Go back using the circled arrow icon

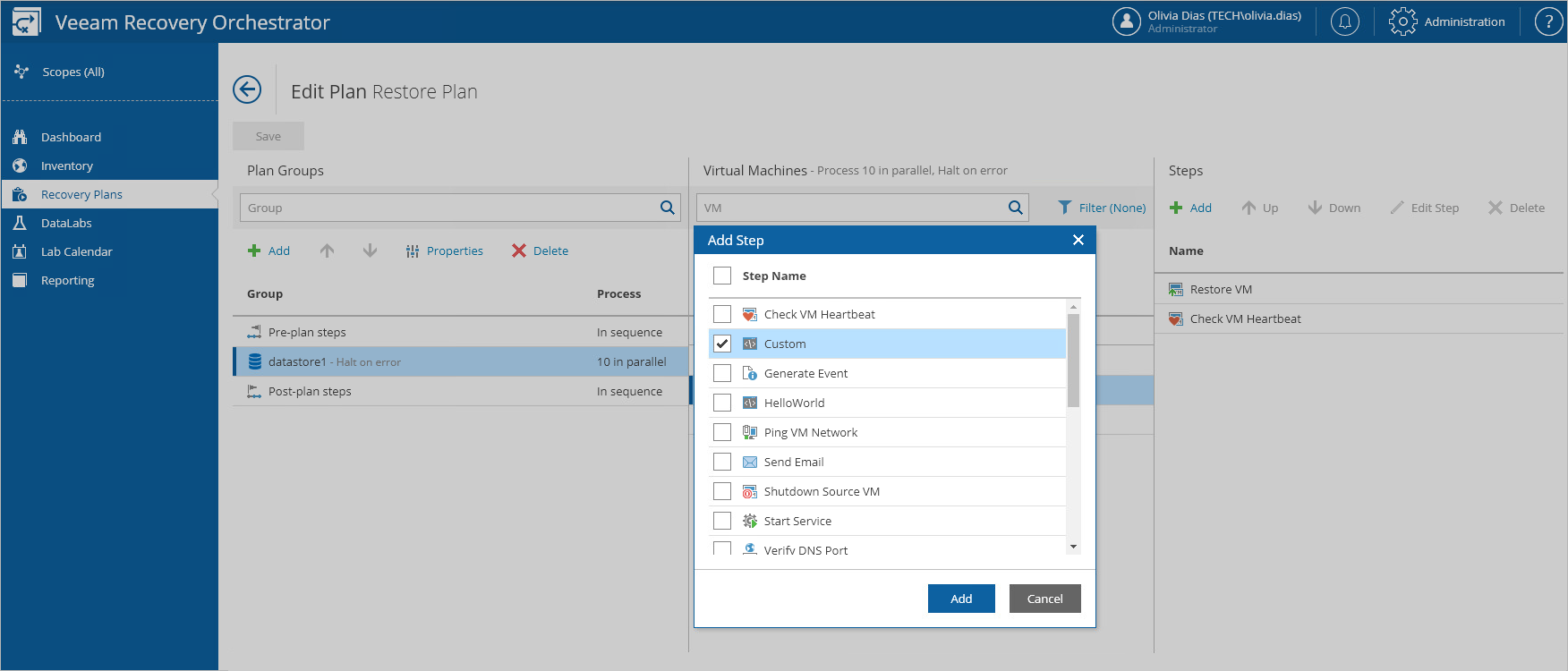pyautogui.click(x=247, y=89)
